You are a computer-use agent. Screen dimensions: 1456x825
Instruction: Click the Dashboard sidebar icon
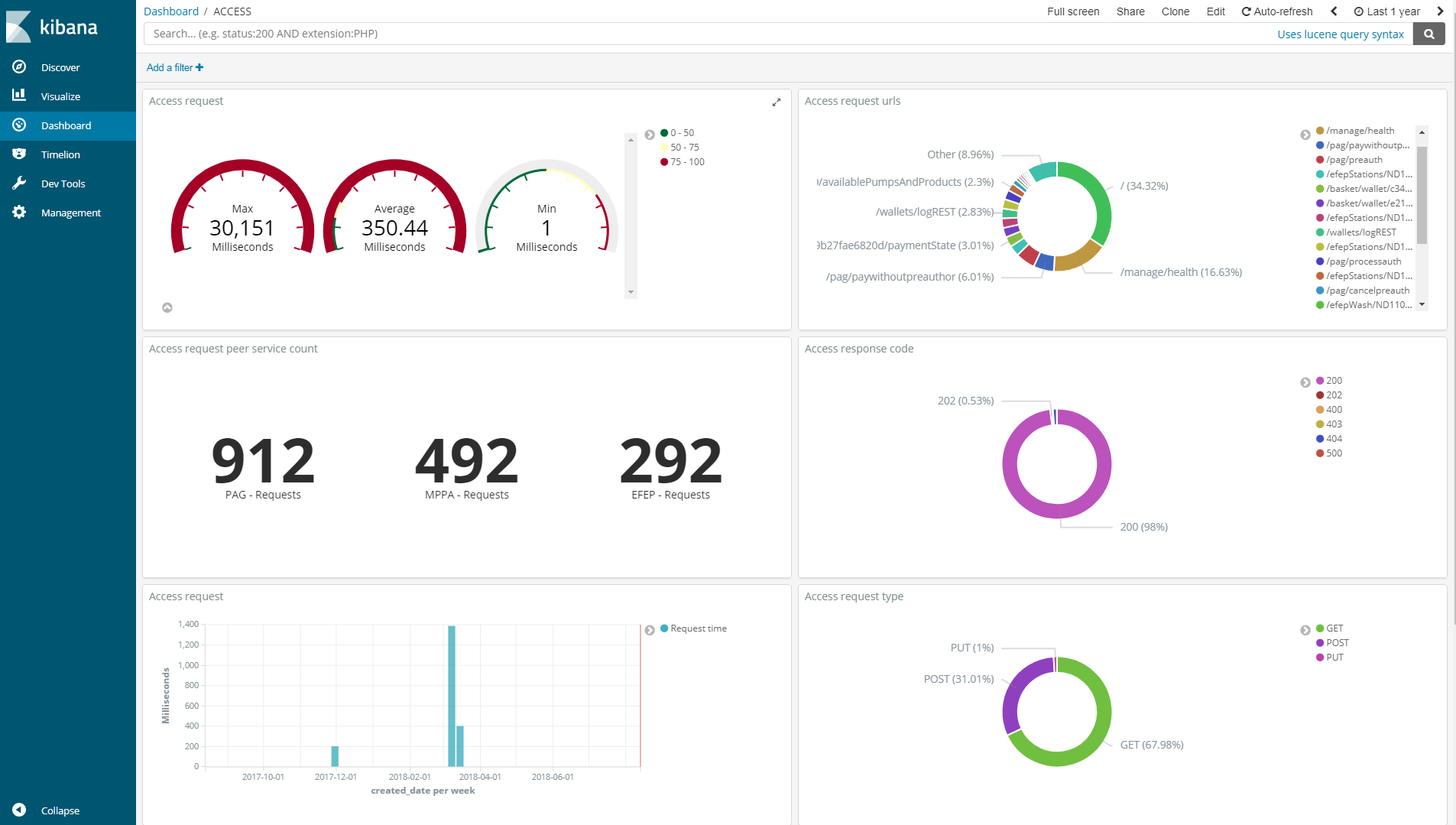pos(19,125)
